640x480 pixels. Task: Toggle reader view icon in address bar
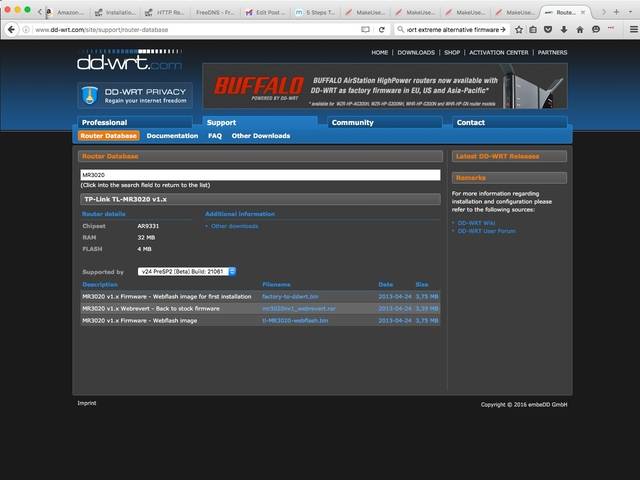(x=365, y=29)
